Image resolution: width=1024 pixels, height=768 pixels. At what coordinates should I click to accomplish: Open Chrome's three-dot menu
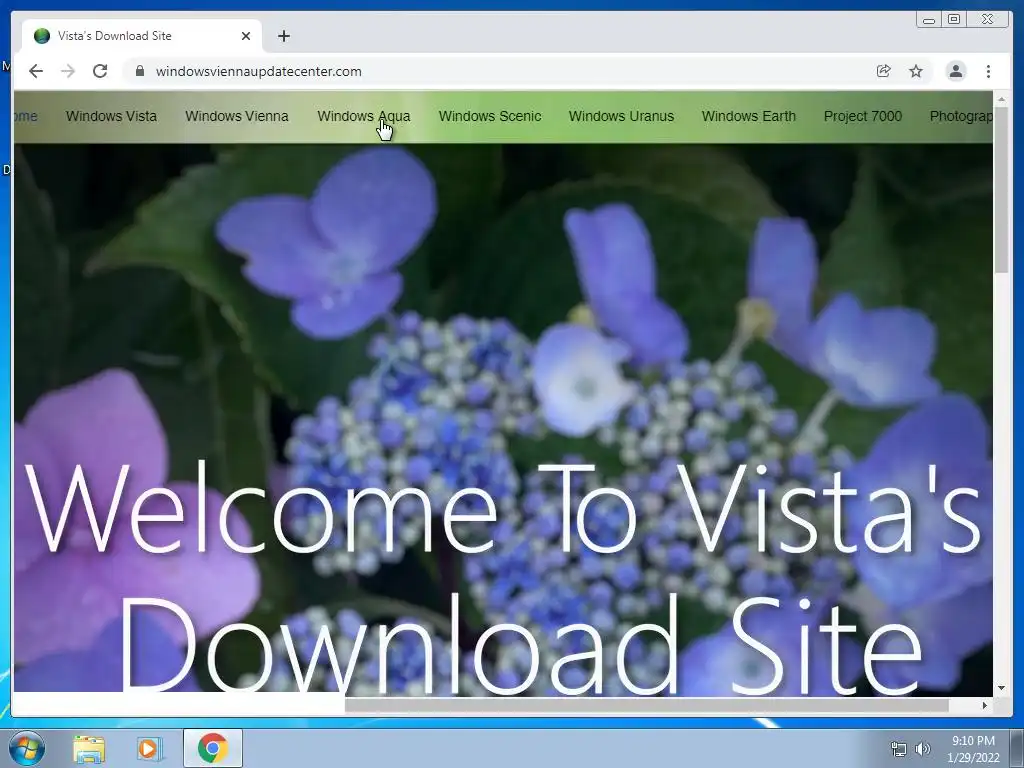[988, 71]
